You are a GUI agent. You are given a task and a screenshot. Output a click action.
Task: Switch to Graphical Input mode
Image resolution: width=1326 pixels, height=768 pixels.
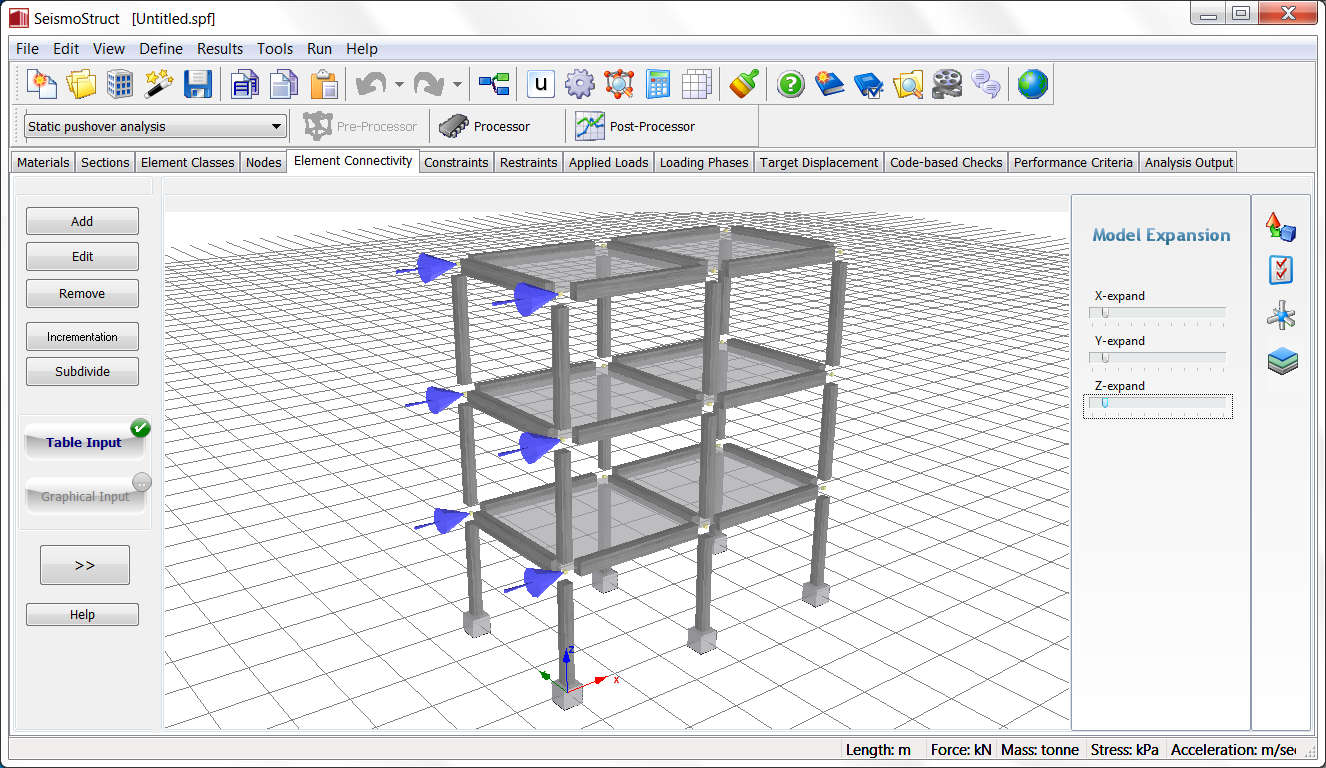coord(85,496)
